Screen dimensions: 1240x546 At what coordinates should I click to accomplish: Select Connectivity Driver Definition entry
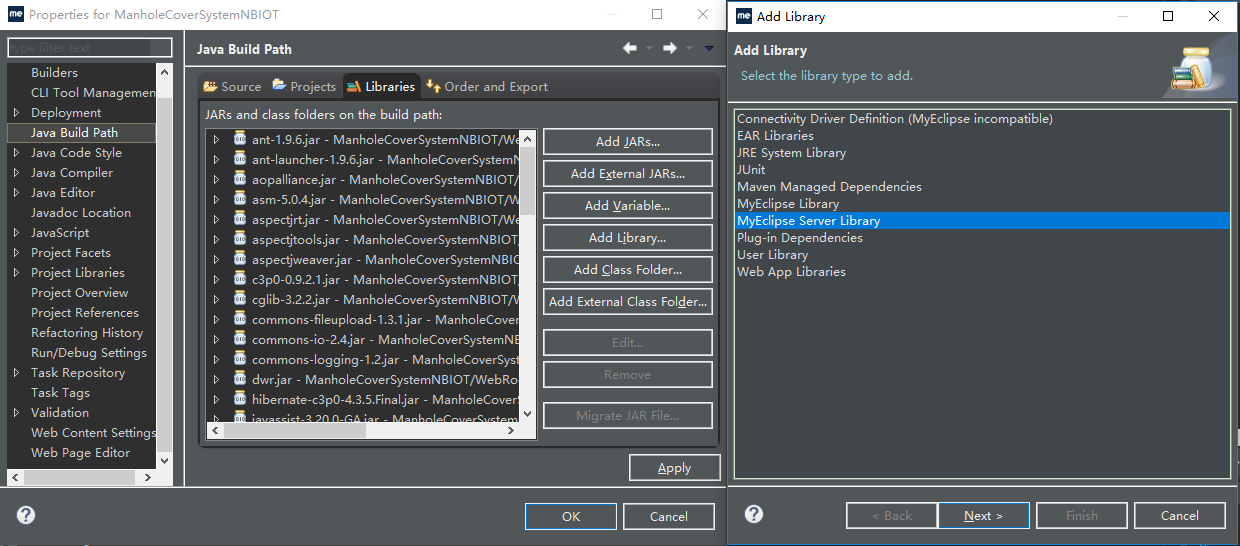(895, 119)
